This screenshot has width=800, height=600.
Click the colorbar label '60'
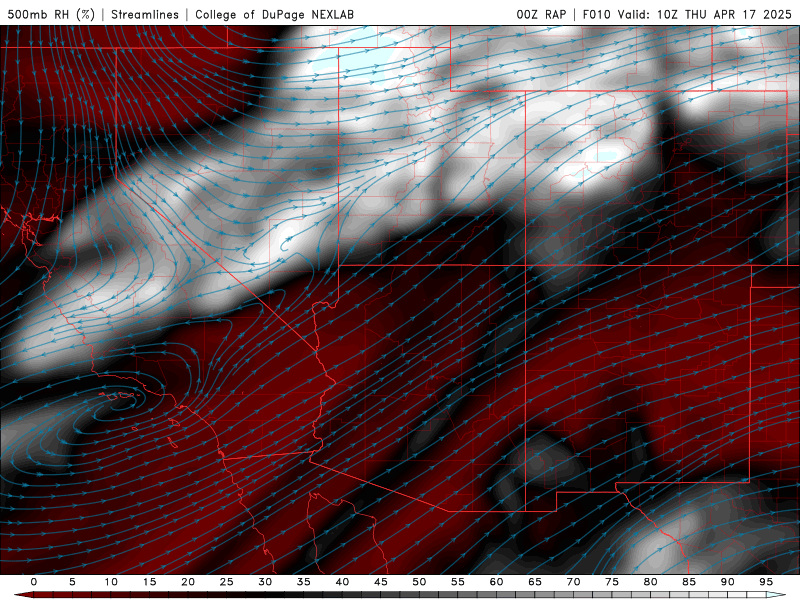click(496, 582)
